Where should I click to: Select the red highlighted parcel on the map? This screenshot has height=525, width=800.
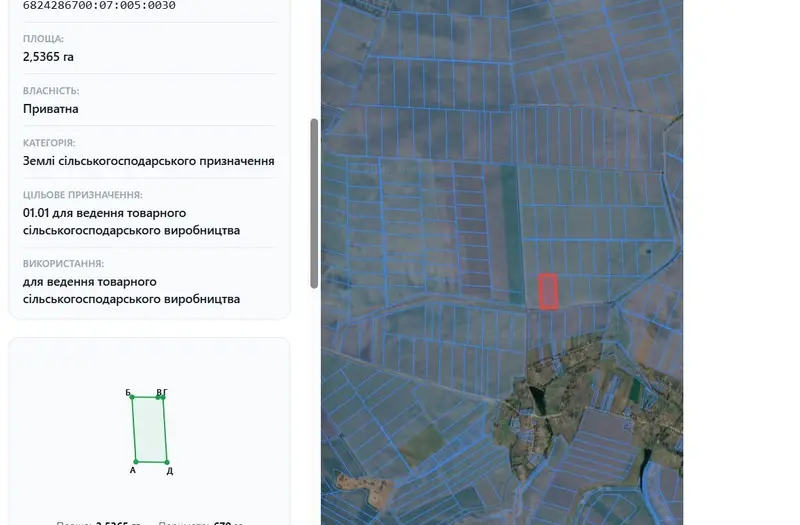[548, 291]
